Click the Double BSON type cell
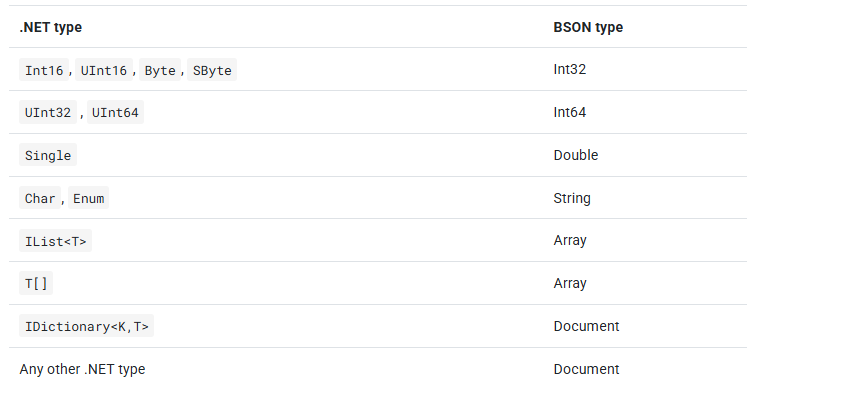Screen dimensions: 862x396 [576, 155]
